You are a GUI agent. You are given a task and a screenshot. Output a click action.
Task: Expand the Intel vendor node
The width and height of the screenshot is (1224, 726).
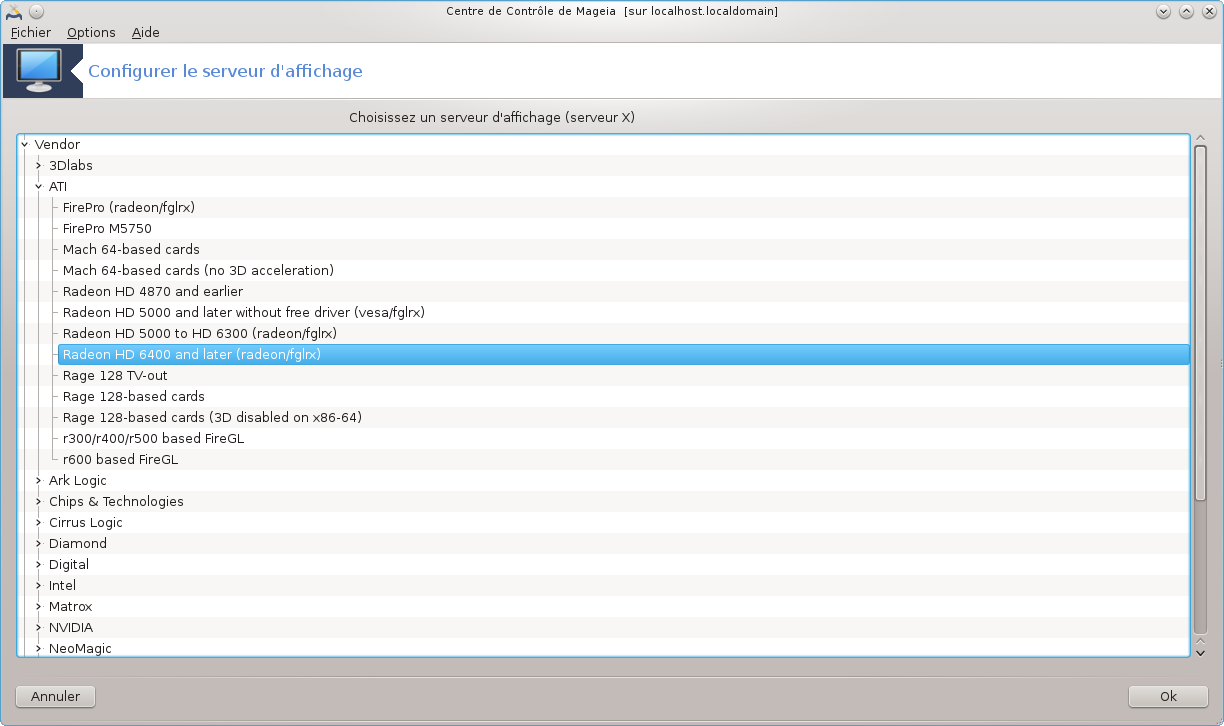(x=38, y=586)
